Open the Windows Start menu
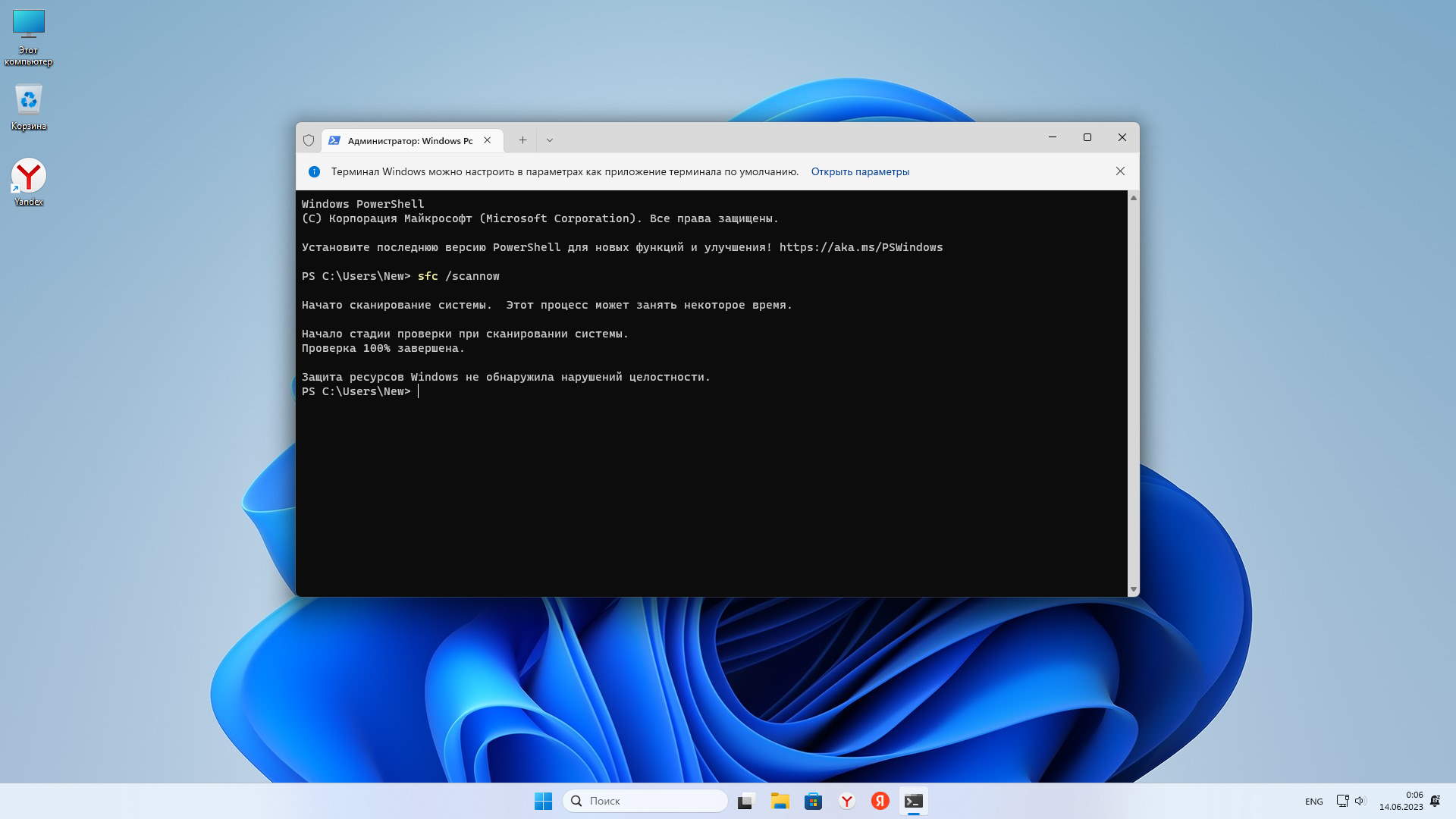This screenshot has height=819, width=1456. point(543,801)
